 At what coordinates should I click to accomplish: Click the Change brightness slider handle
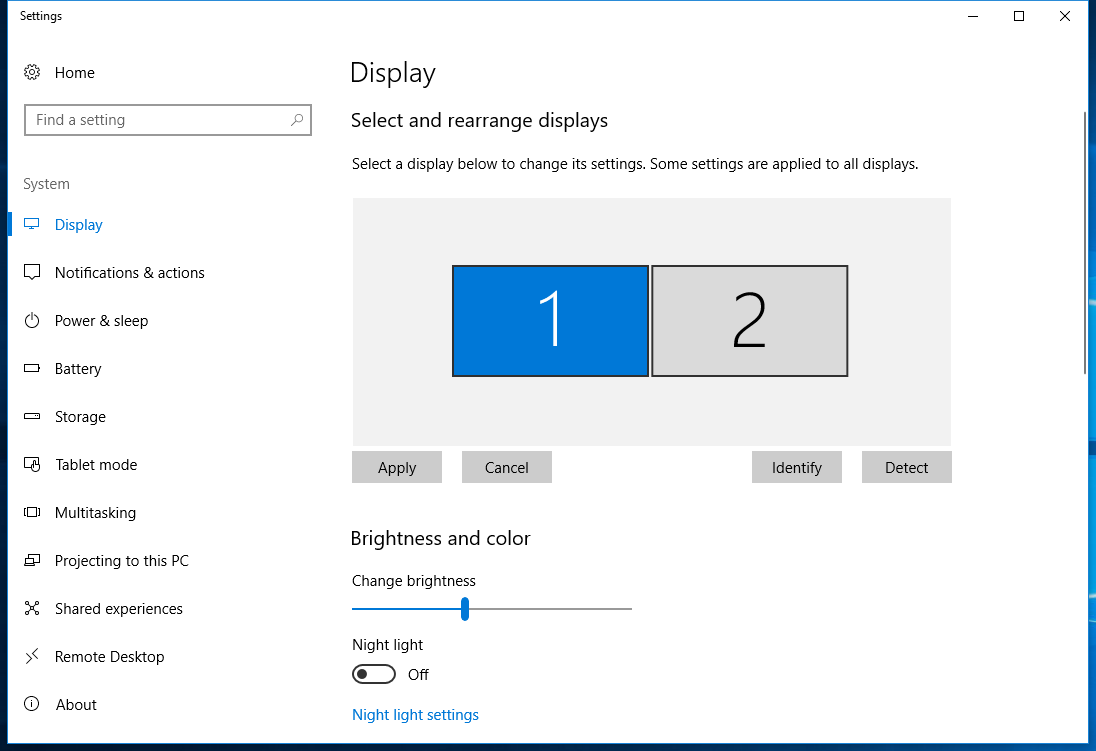[465, 608]
